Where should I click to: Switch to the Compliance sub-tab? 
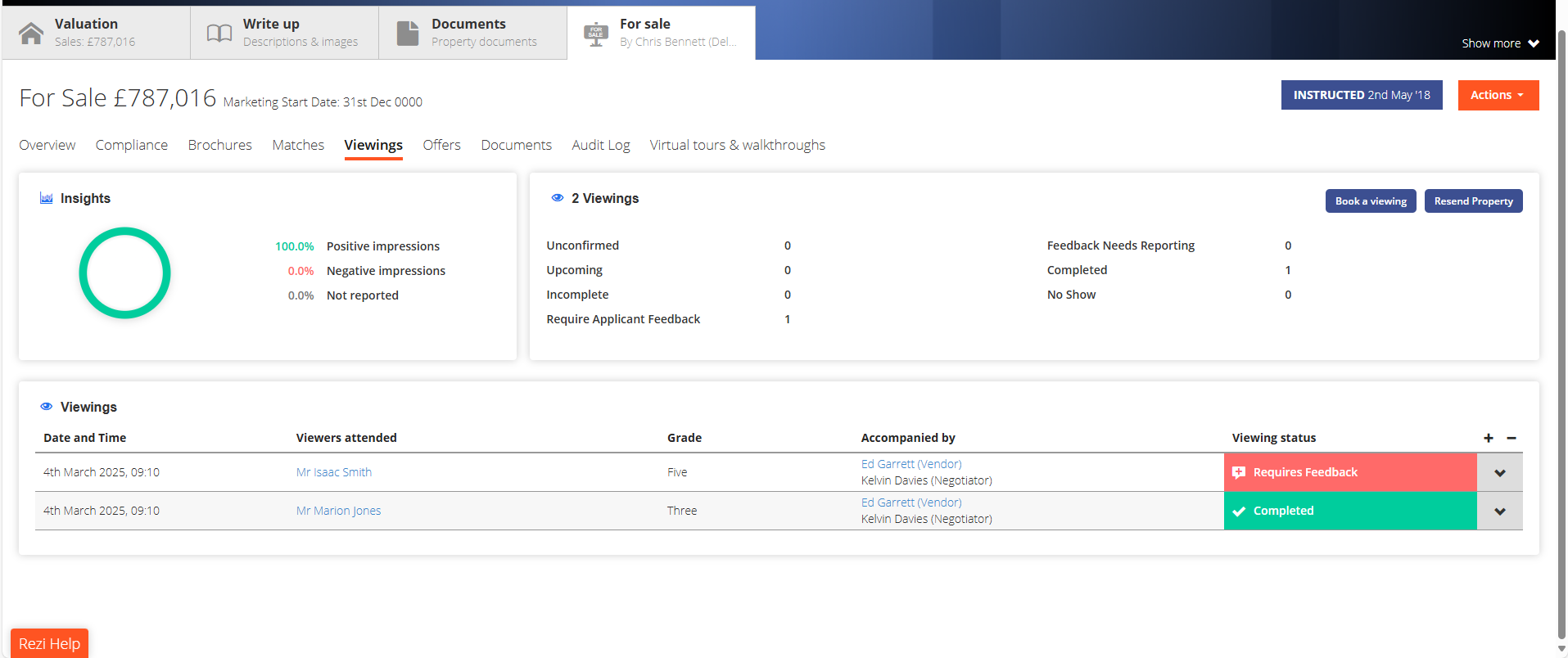(132, 145)
